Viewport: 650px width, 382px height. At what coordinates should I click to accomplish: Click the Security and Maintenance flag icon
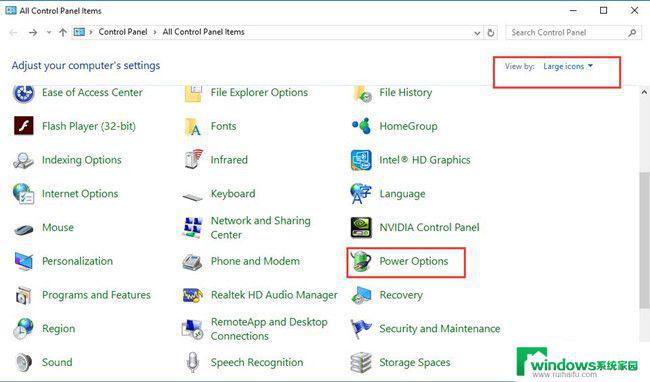pyautogui.click(x=361, y=329)
